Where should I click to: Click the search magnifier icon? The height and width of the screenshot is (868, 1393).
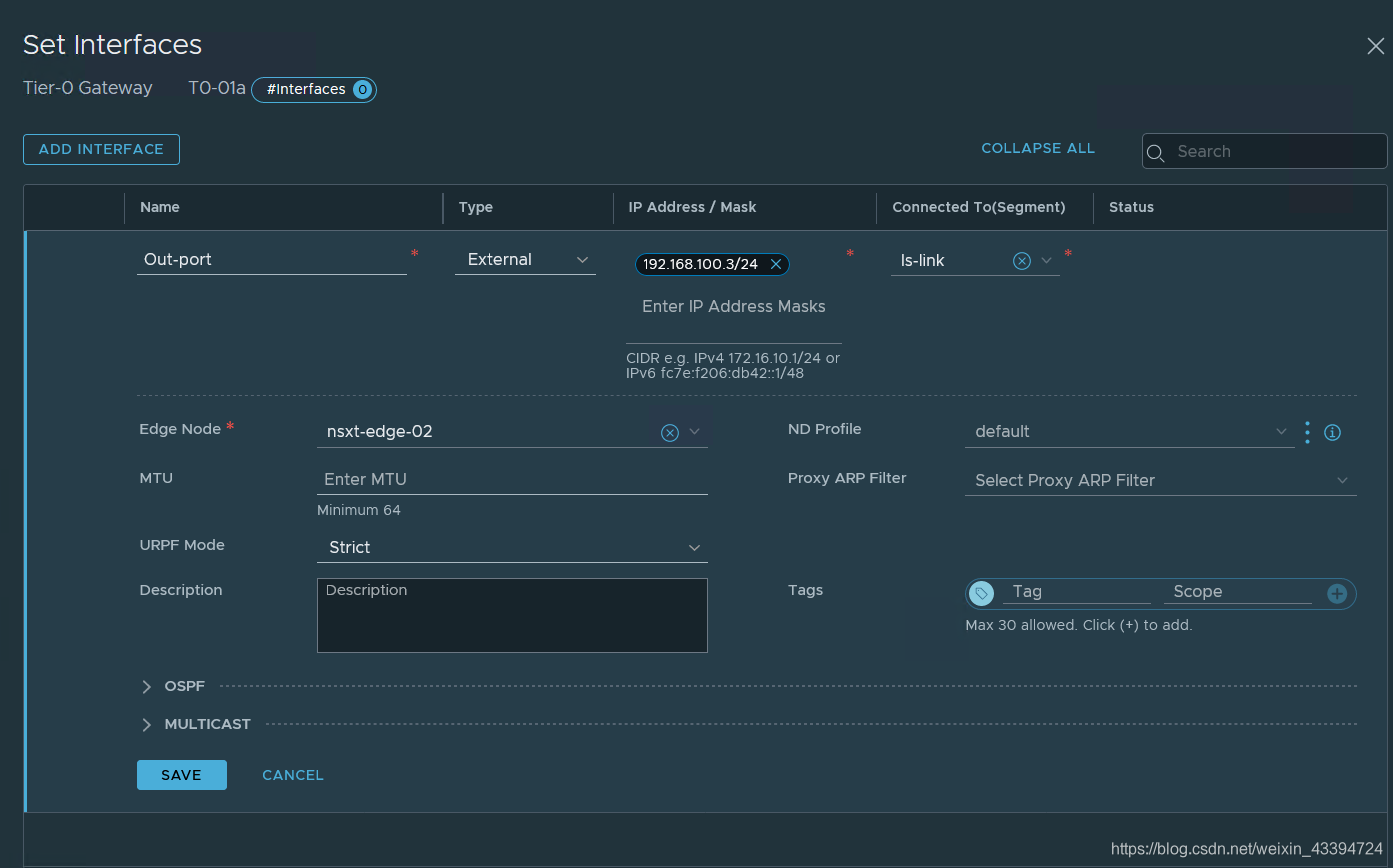(1156, 153)
